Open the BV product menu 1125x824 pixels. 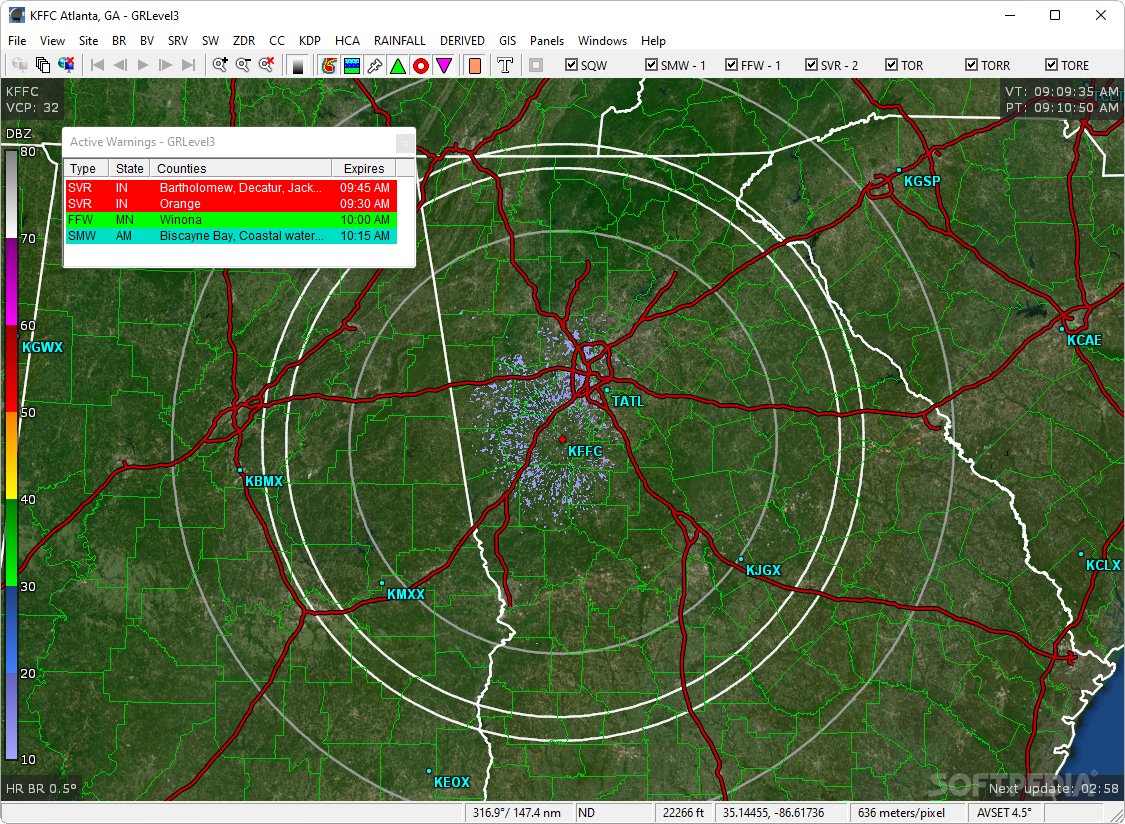pos(147,41)
